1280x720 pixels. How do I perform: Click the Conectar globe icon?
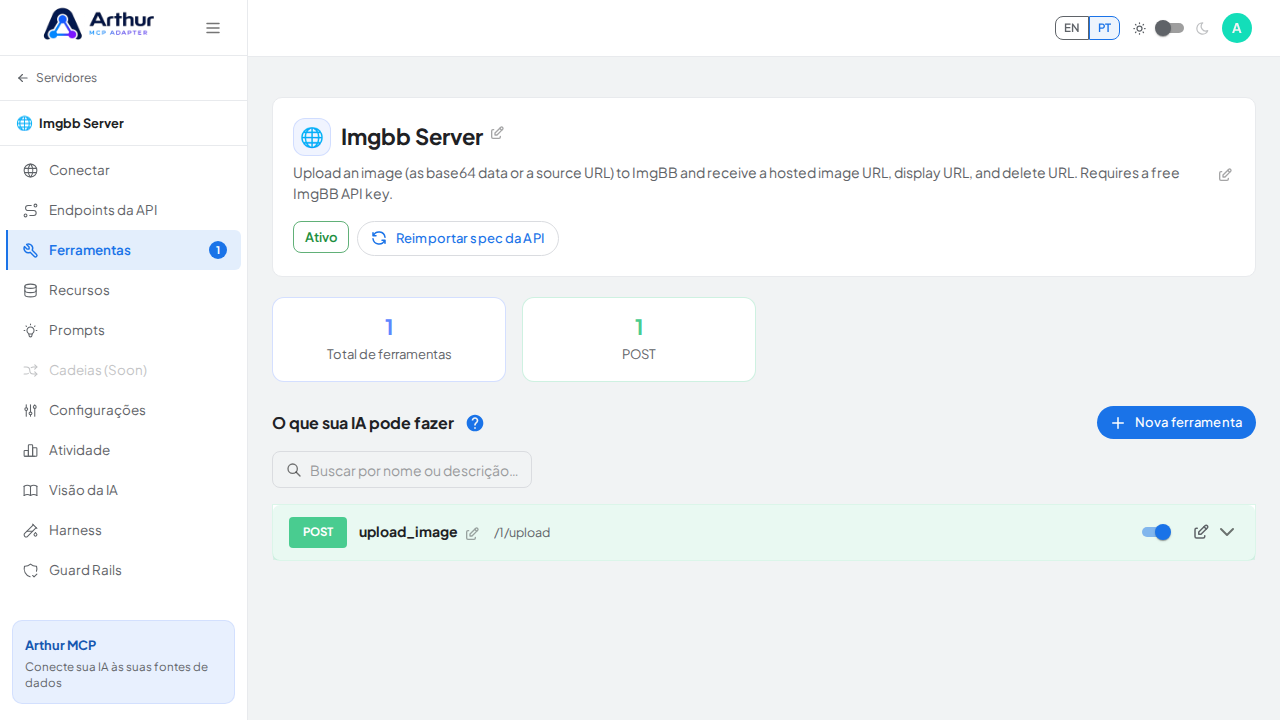pyautogui.click(x=31, y=170)
